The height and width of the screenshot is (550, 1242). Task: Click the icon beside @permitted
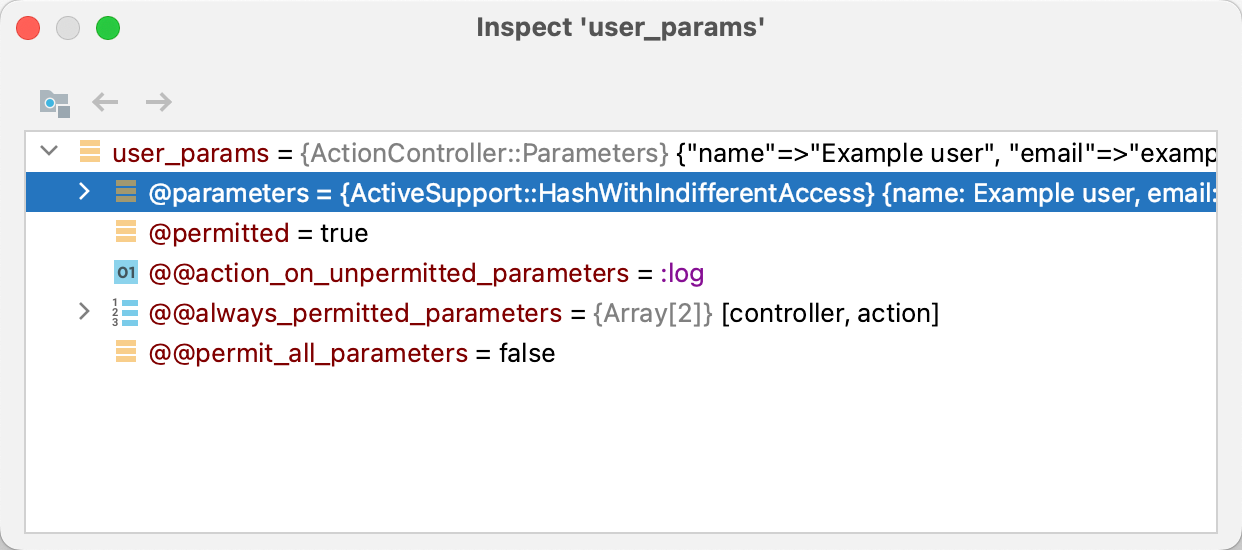pos(126,233)
